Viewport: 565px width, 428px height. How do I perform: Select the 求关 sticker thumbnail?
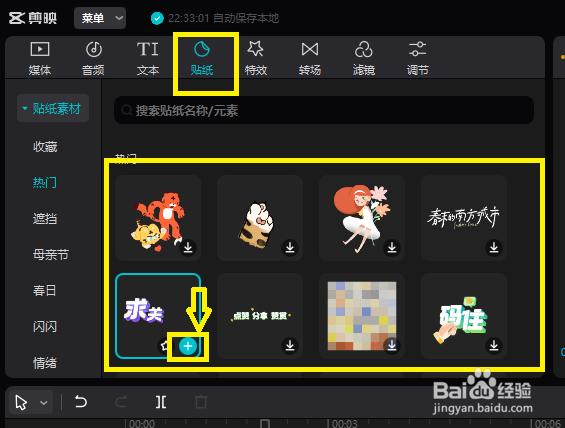coord(158,316)
